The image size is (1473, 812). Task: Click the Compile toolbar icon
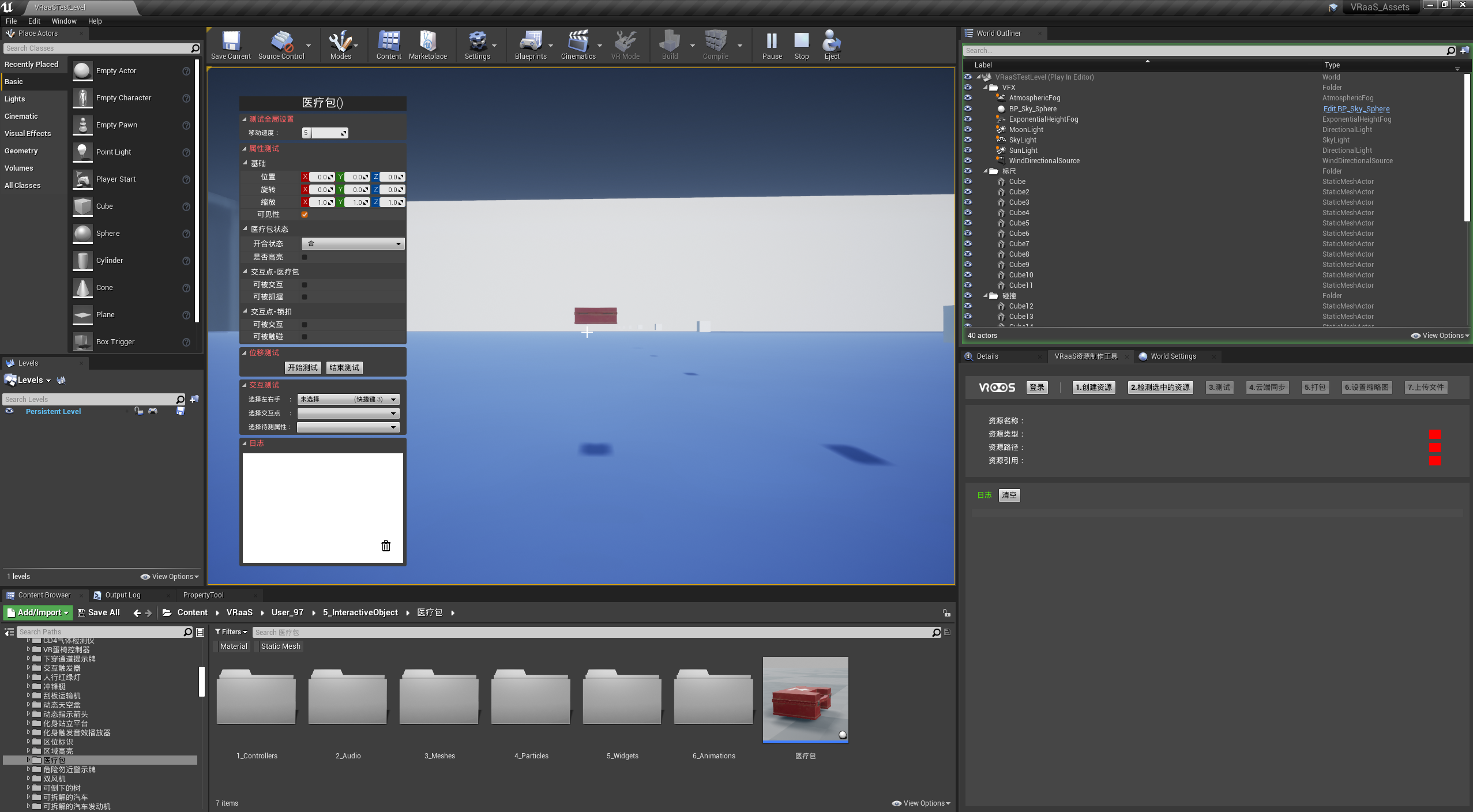pyautogui.click(x=716, y=45)
